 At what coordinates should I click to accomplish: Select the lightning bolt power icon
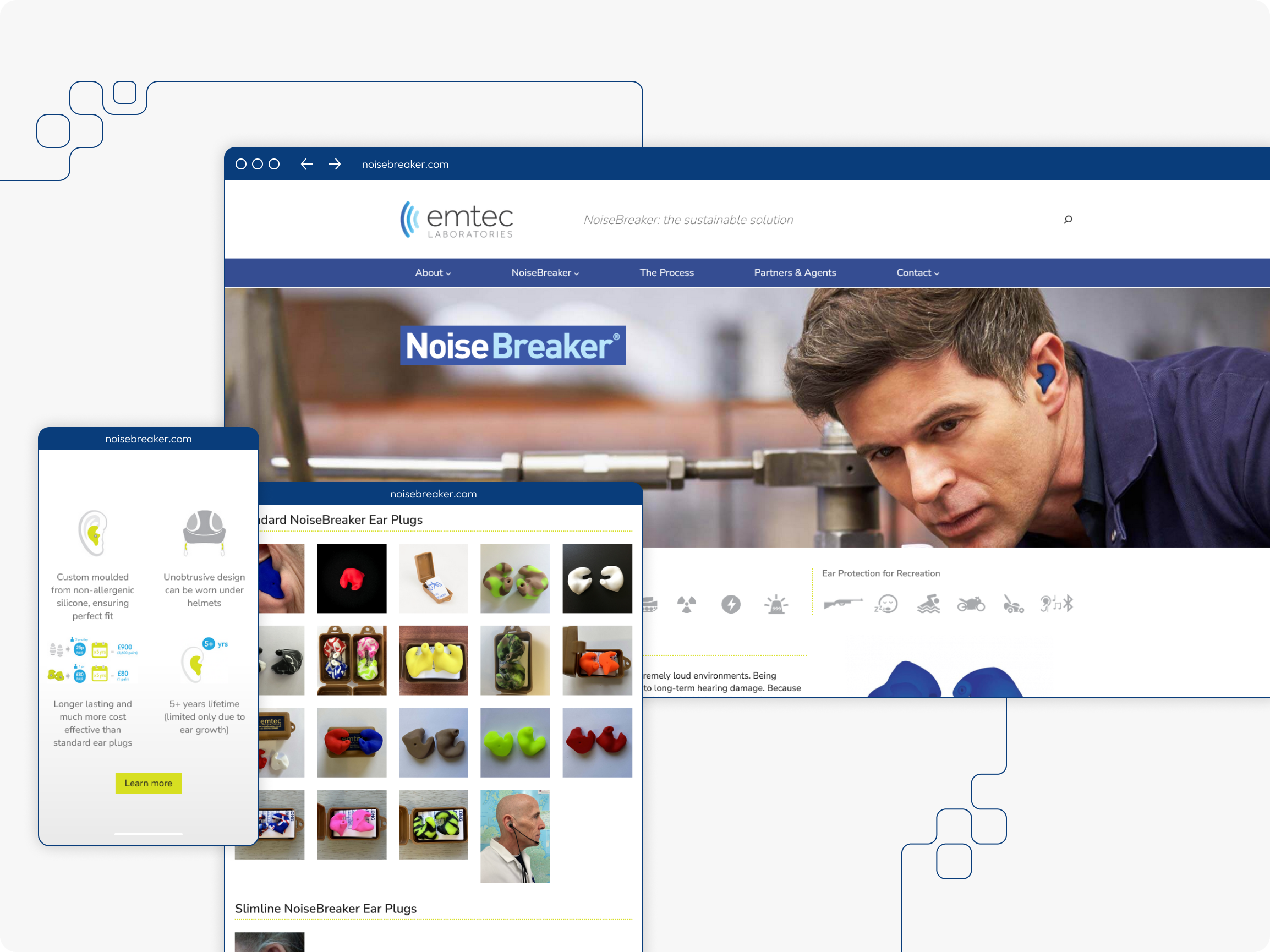pyautogui.click(x=731, y=604)
